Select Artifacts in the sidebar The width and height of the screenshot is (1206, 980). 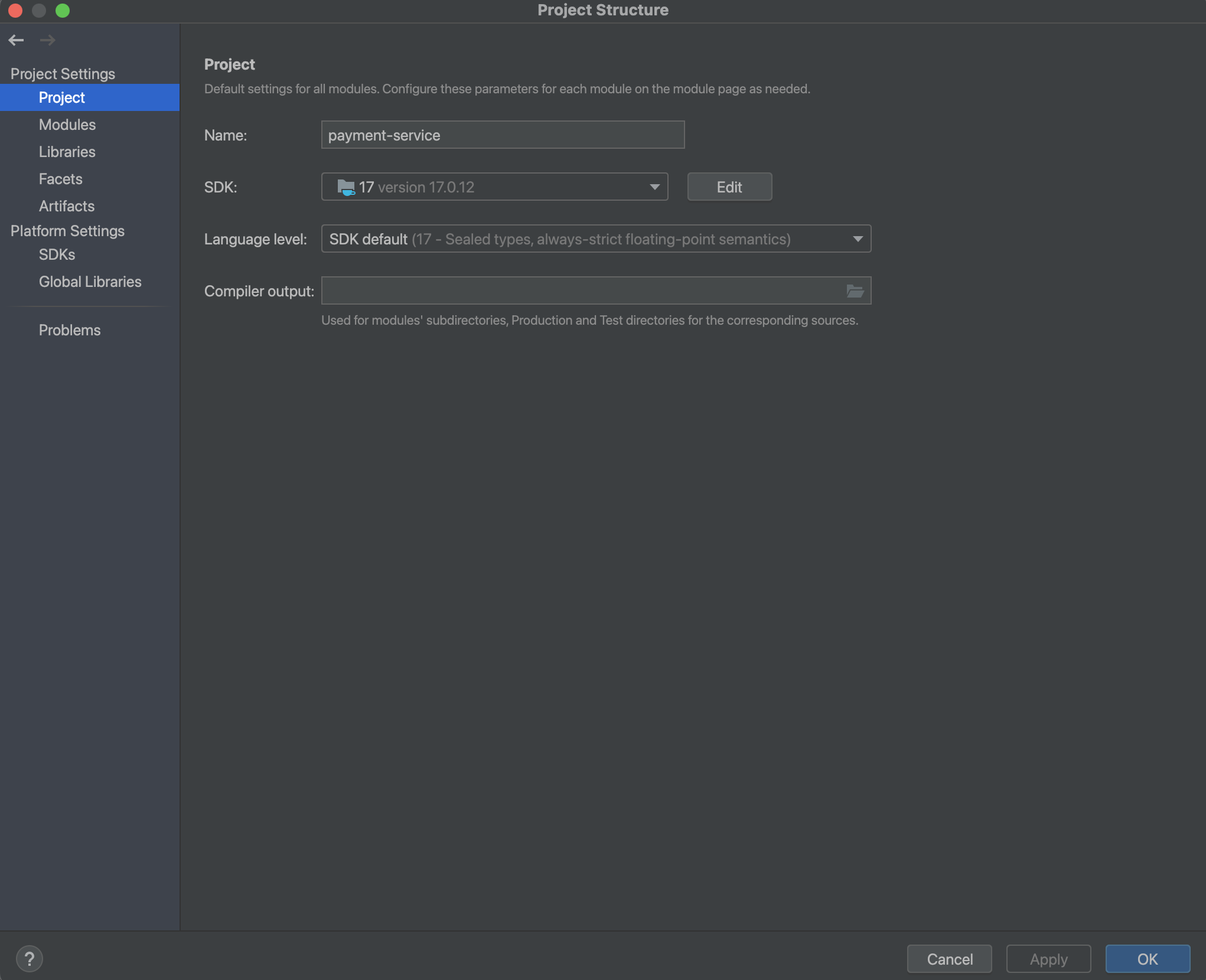coord(67,206)
